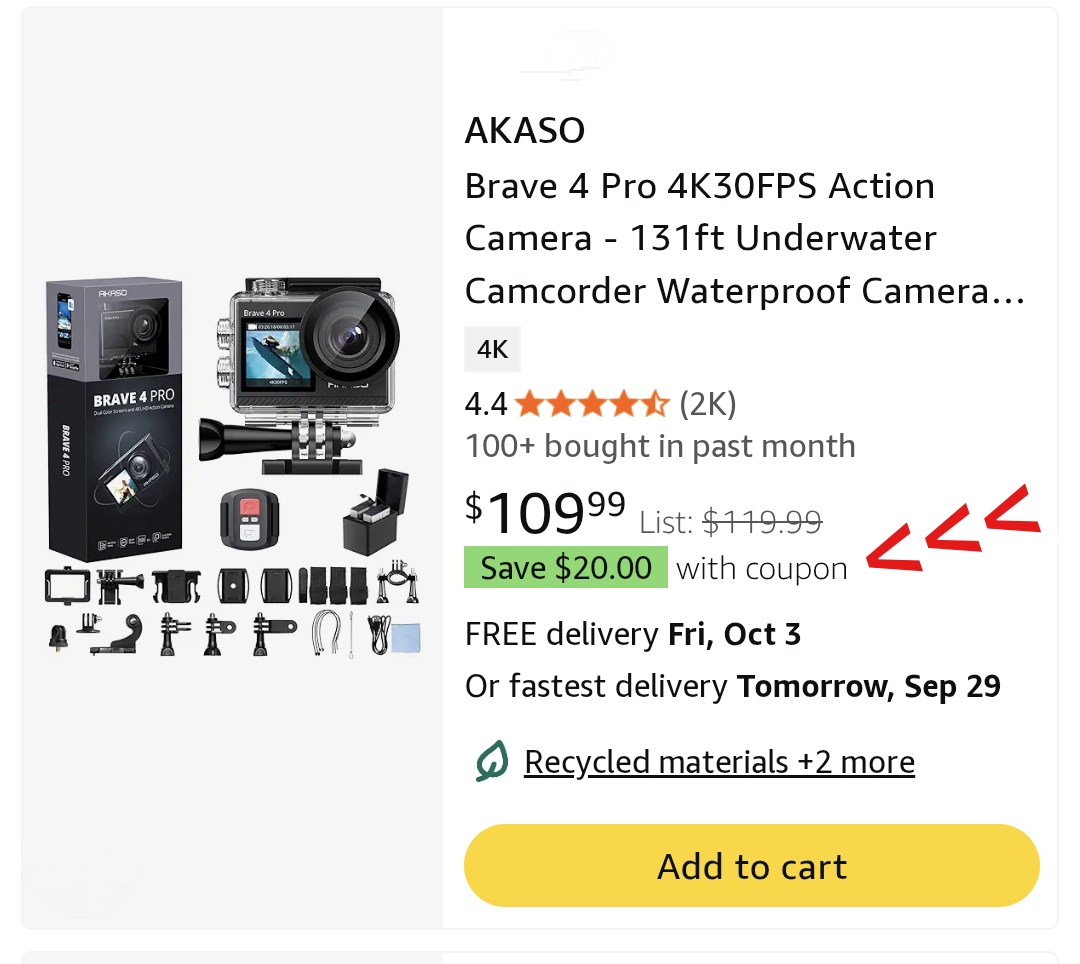
Task: Clip the Save $20.00 coupon badge
Action: (x=565, y=568)
